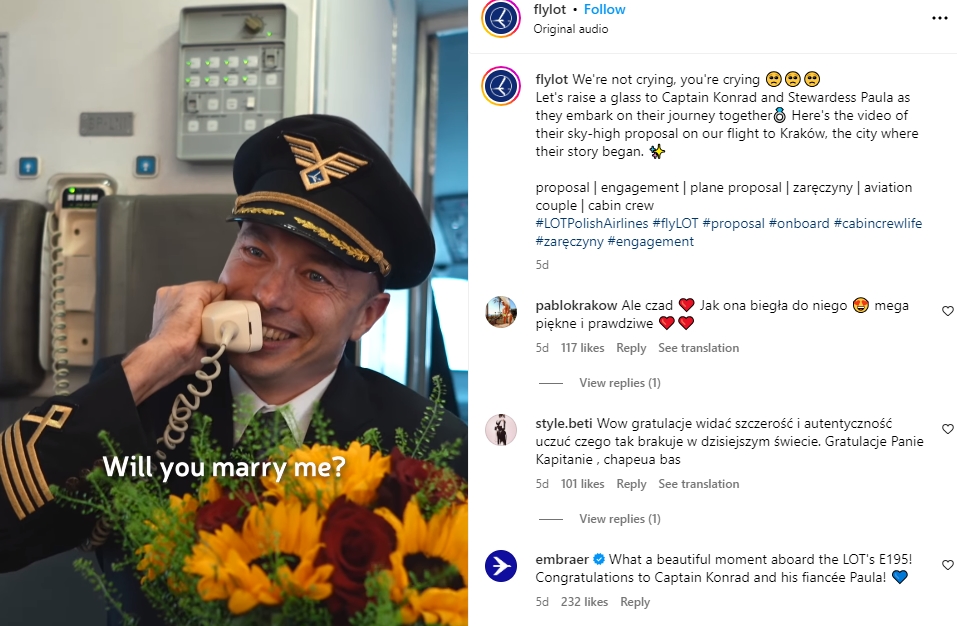Viewport: 957px width, 626px height.
Task: Open the #zaręczyny hashtag
Action: (x=569, y=242)
